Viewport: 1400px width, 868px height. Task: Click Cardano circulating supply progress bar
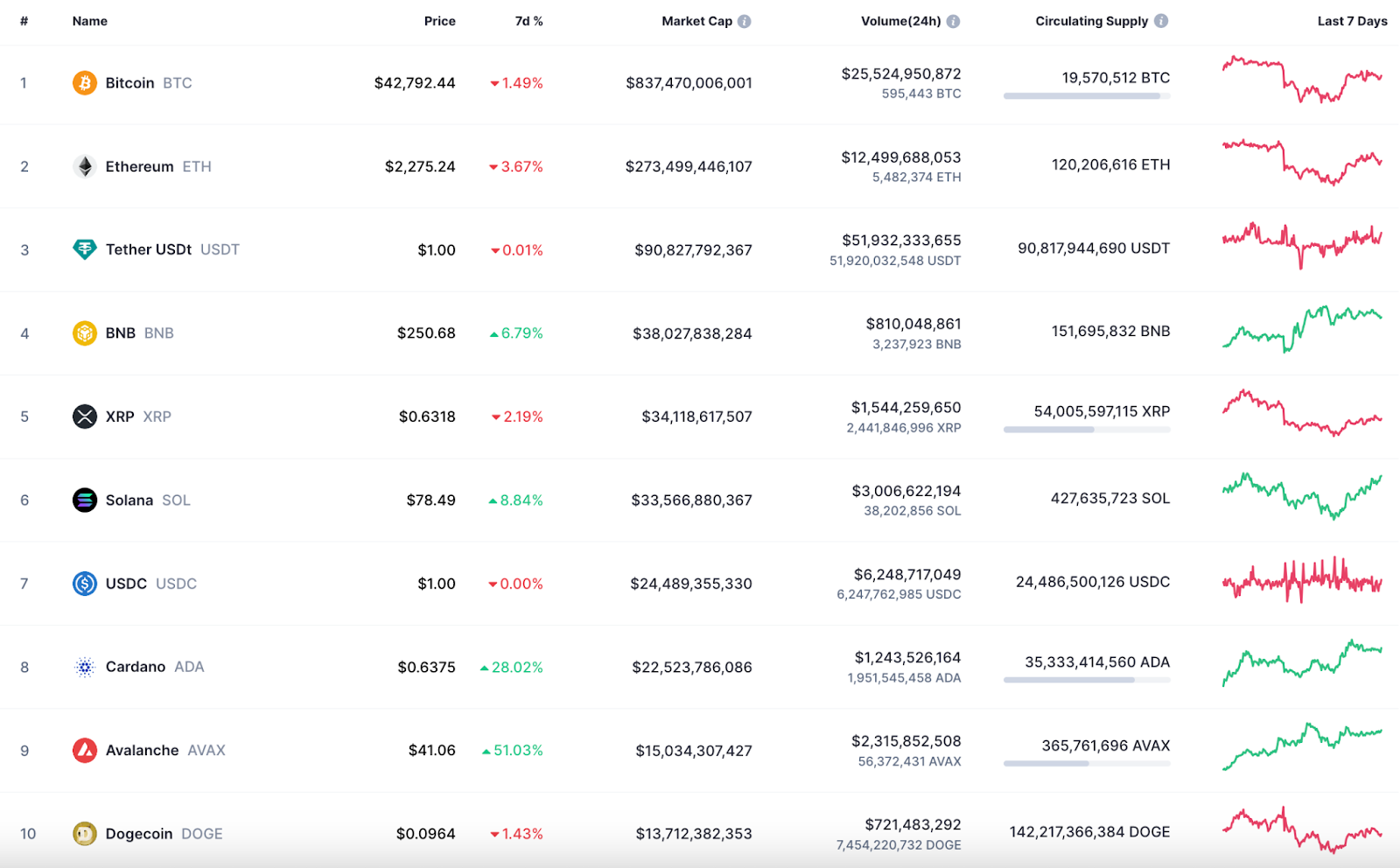pos(1087,680)
